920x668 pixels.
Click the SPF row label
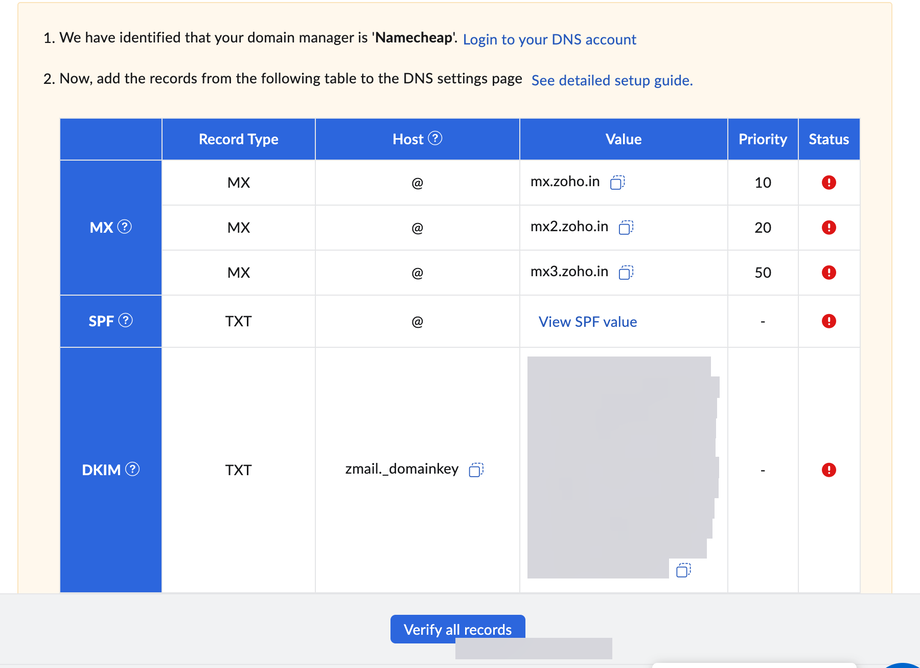(101, 321)
